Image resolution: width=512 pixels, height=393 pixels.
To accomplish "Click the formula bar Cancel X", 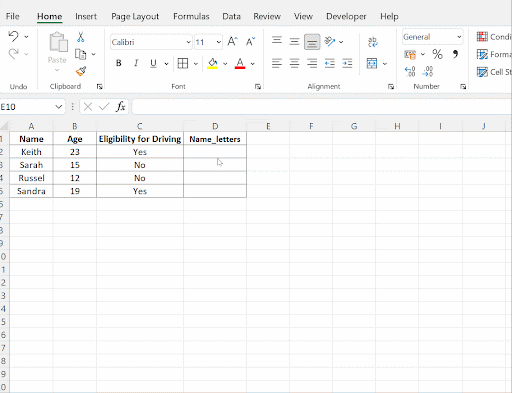I will coord(88,107).
